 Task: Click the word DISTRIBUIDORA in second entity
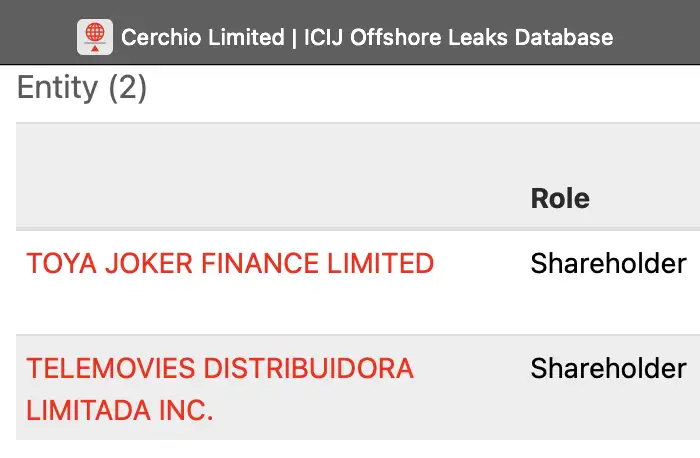pos(308,368)
